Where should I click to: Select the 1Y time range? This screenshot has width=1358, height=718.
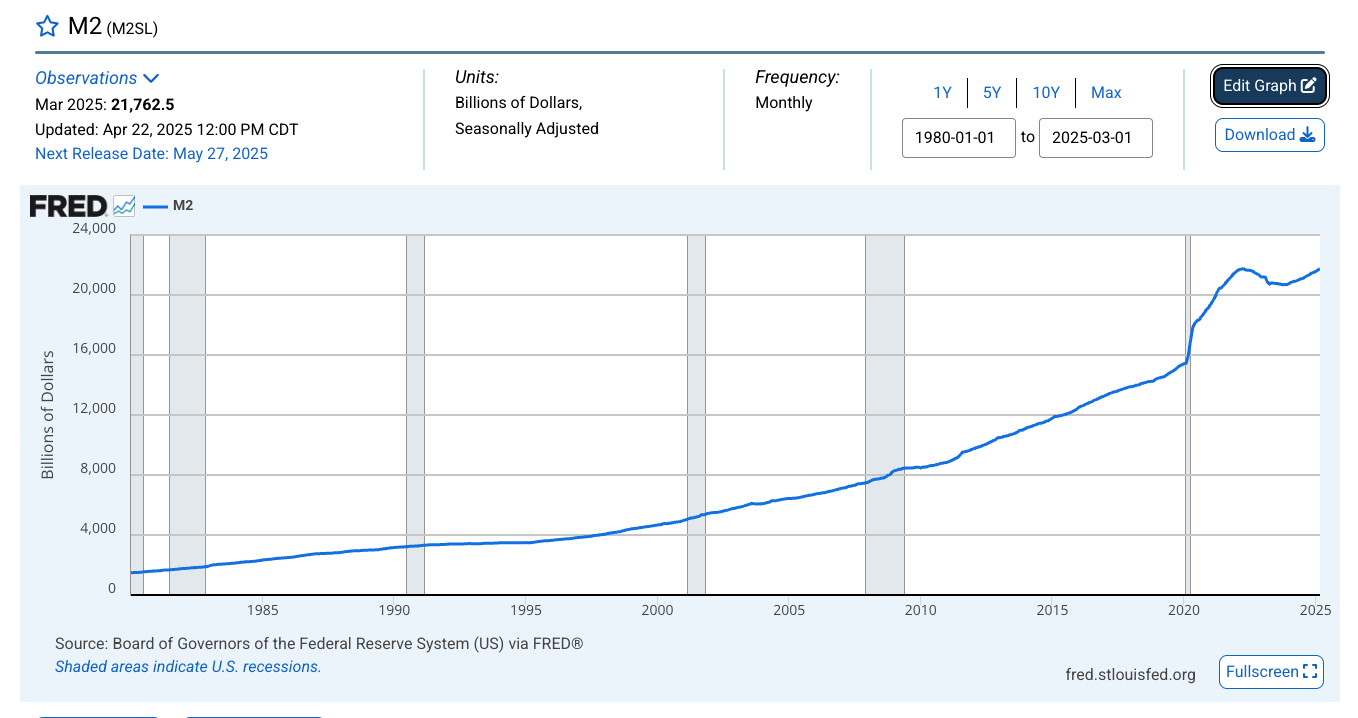point(942,93)
